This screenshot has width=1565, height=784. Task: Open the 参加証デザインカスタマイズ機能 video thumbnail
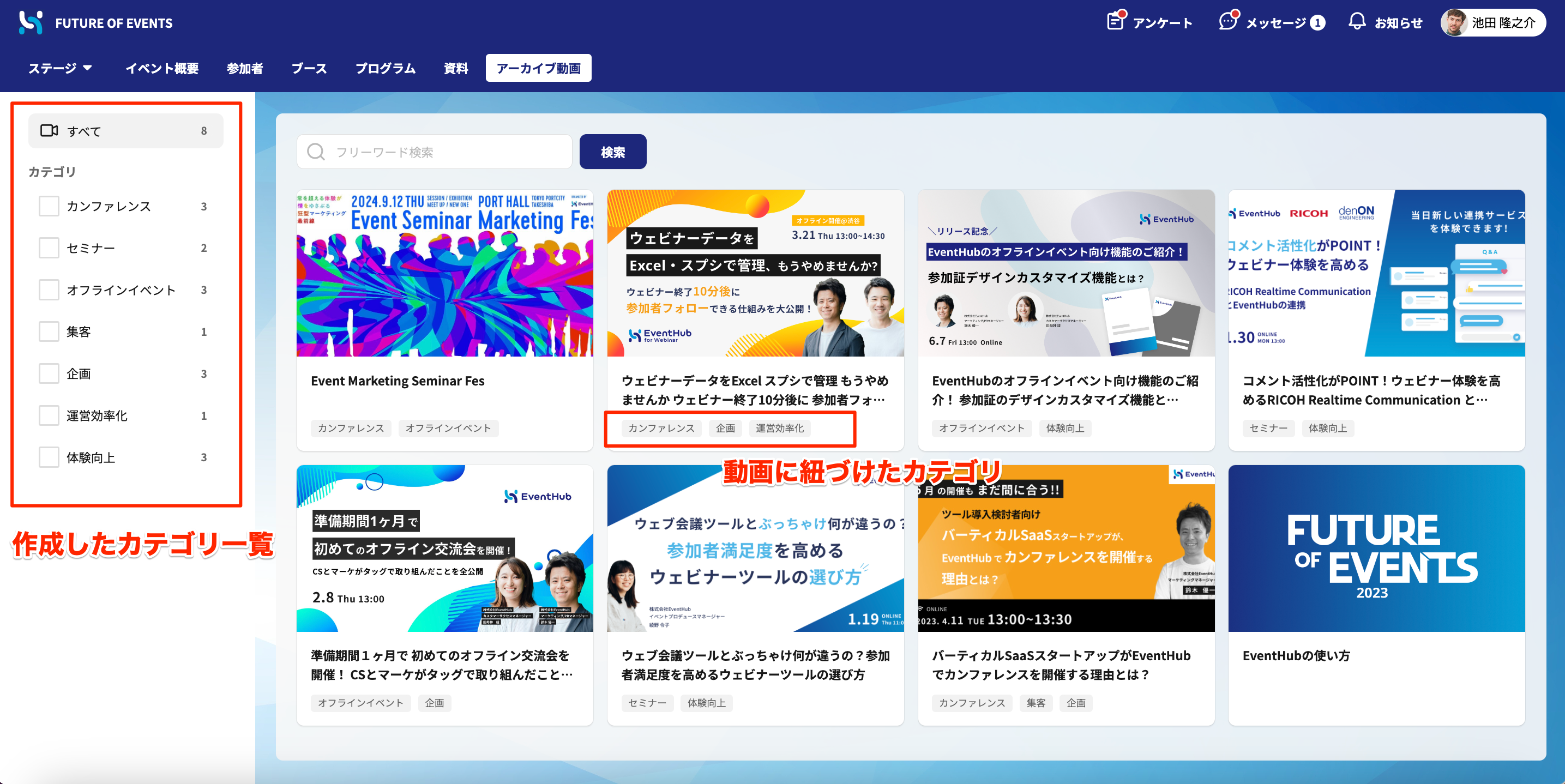(1066, 273)
